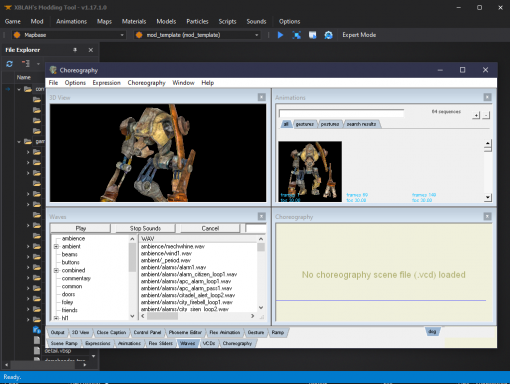Toggle Expert Mode
This screenshot has height=384, width=510.
tap(359, 35)
